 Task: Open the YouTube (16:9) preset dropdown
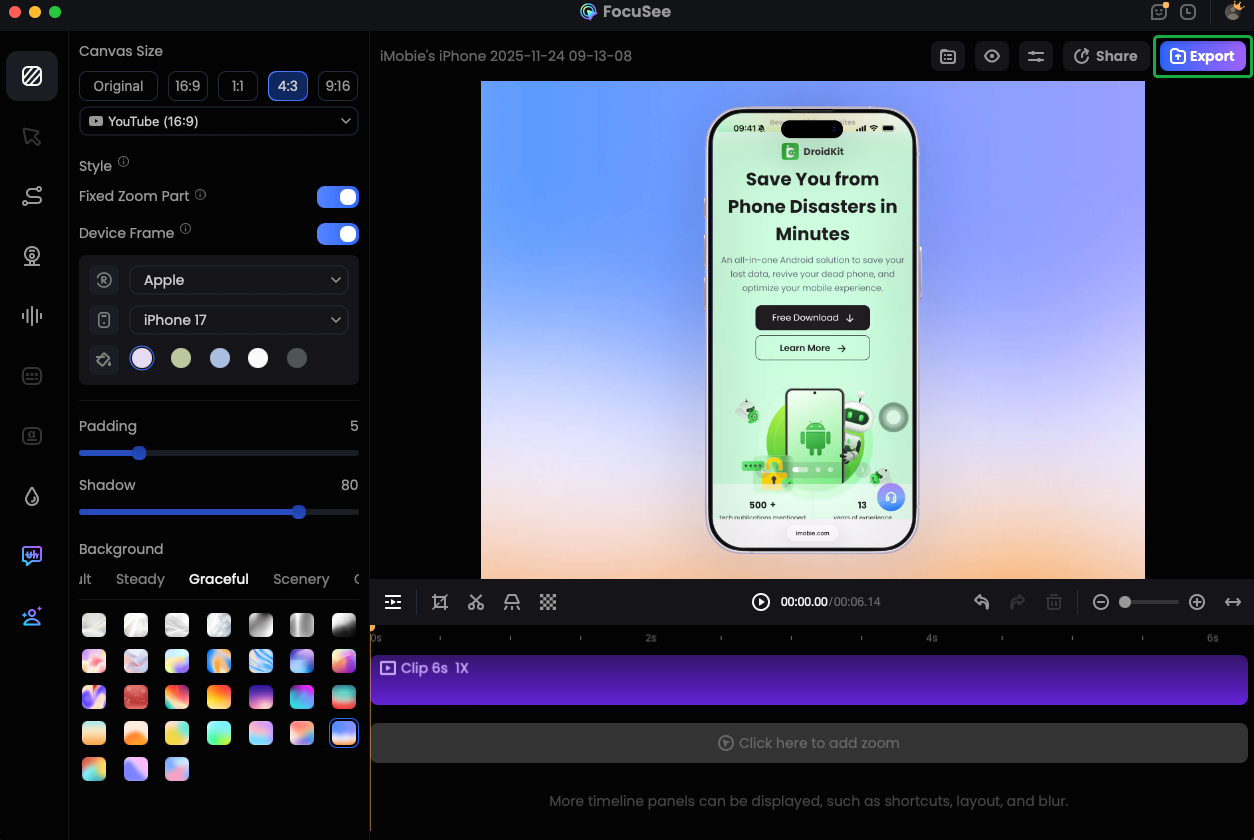218,121
